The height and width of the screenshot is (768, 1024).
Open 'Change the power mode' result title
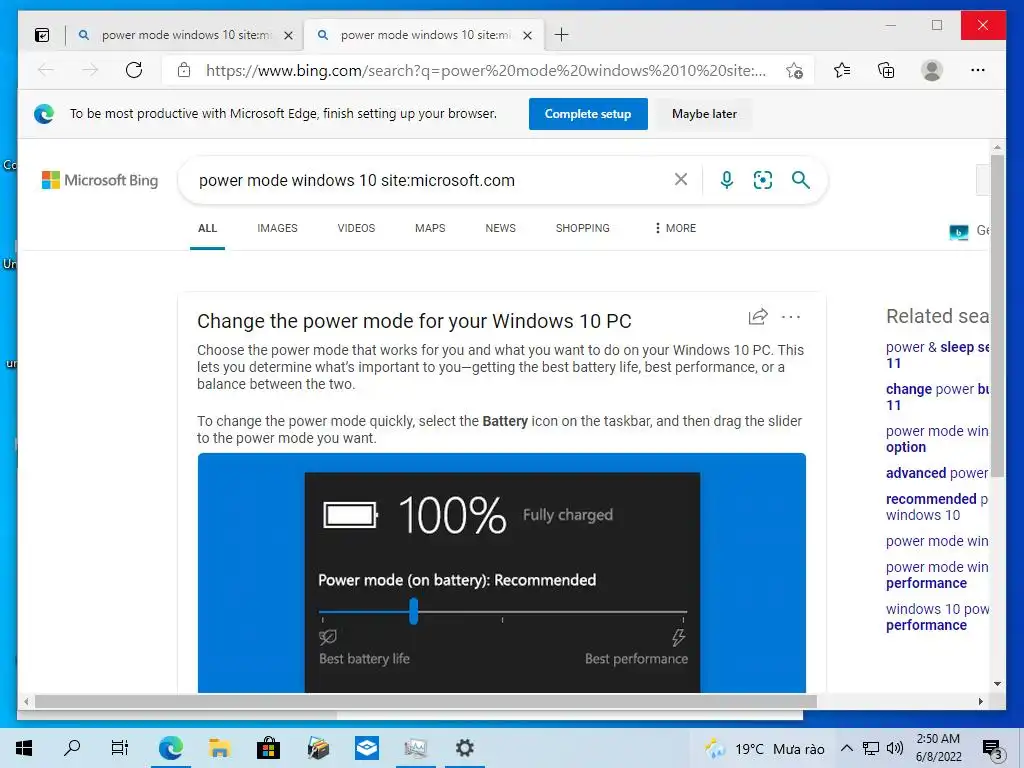pyautogui.click(x=414, y=321)
